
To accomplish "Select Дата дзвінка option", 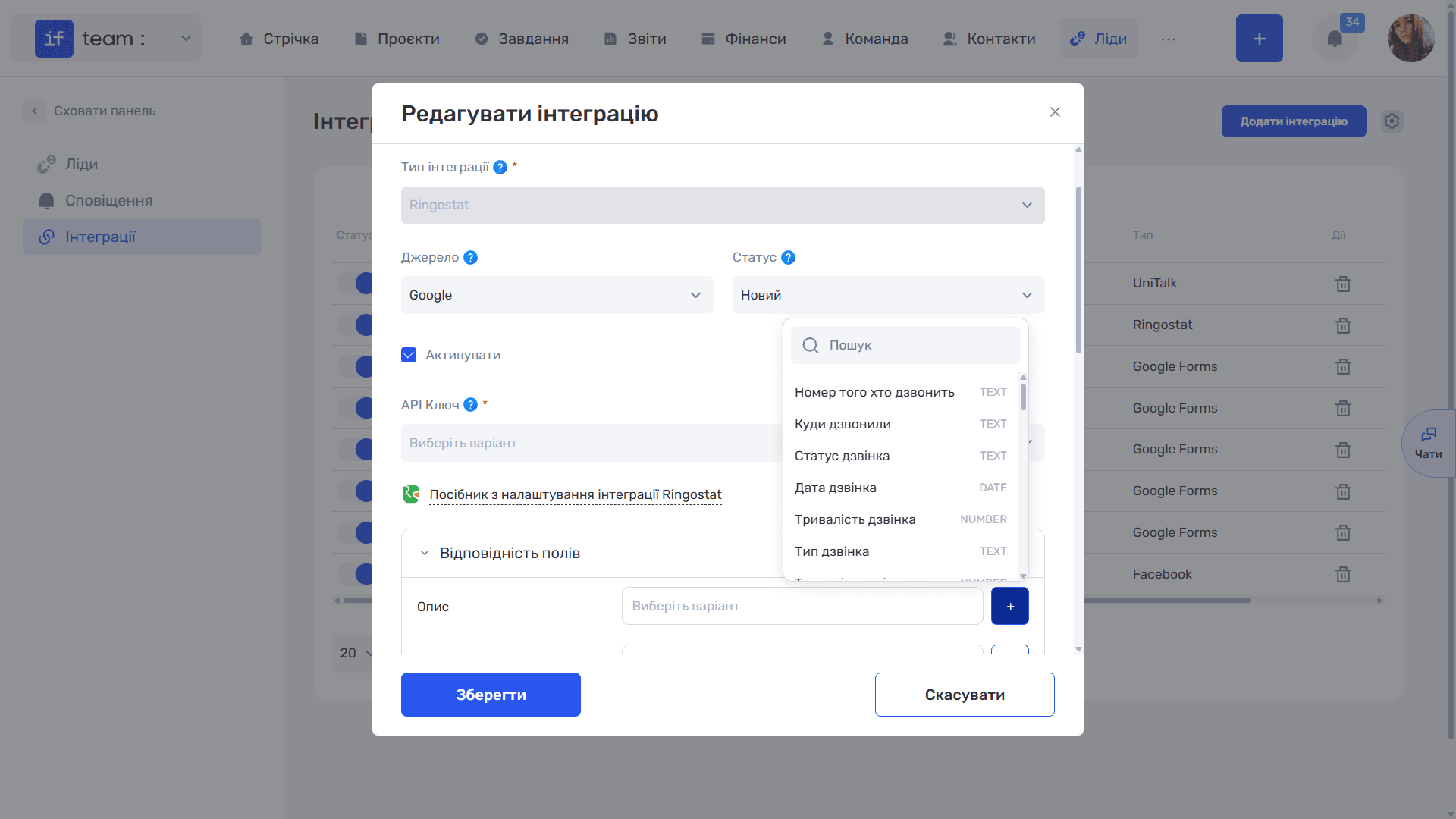I will (900, 488).
